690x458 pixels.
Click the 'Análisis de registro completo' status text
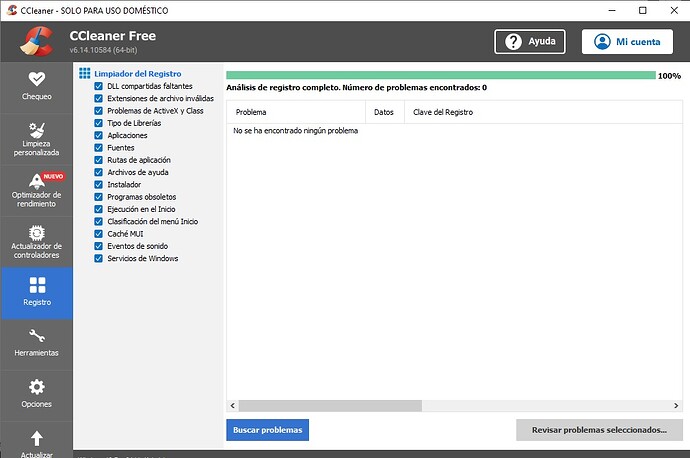pos(356,88)
